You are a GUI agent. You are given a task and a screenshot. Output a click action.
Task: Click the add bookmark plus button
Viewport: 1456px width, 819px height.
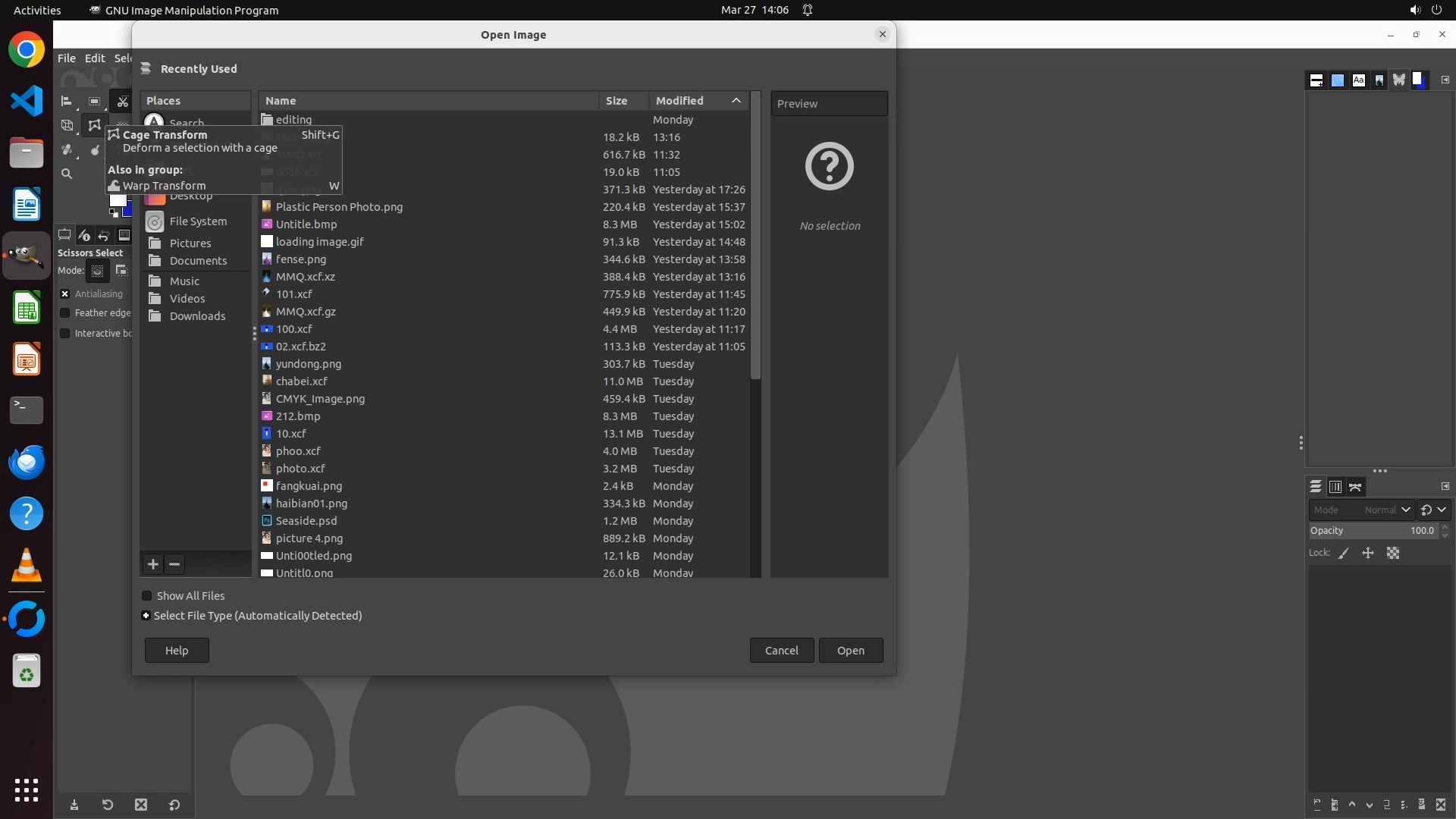point(153,564)
